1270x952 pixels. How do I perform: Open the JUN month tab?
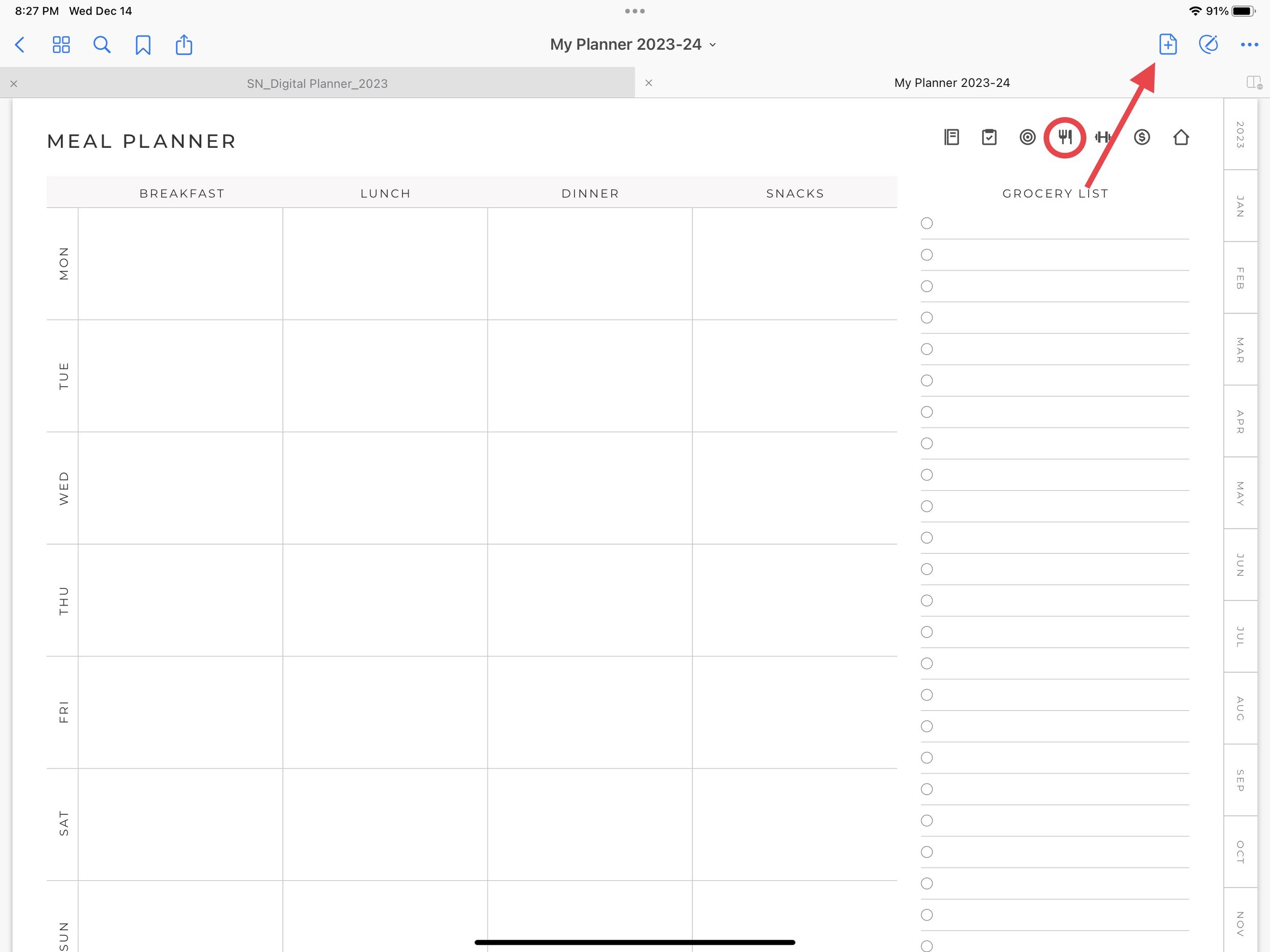click(1240, 564)
